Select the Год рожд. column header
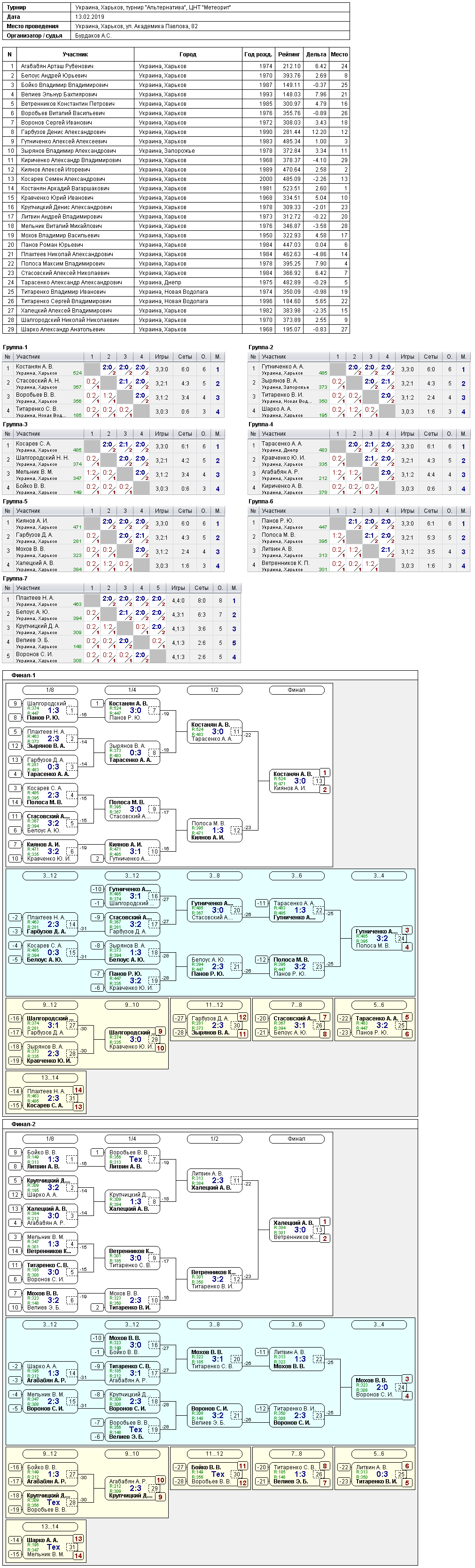 (x=258, y=54)
